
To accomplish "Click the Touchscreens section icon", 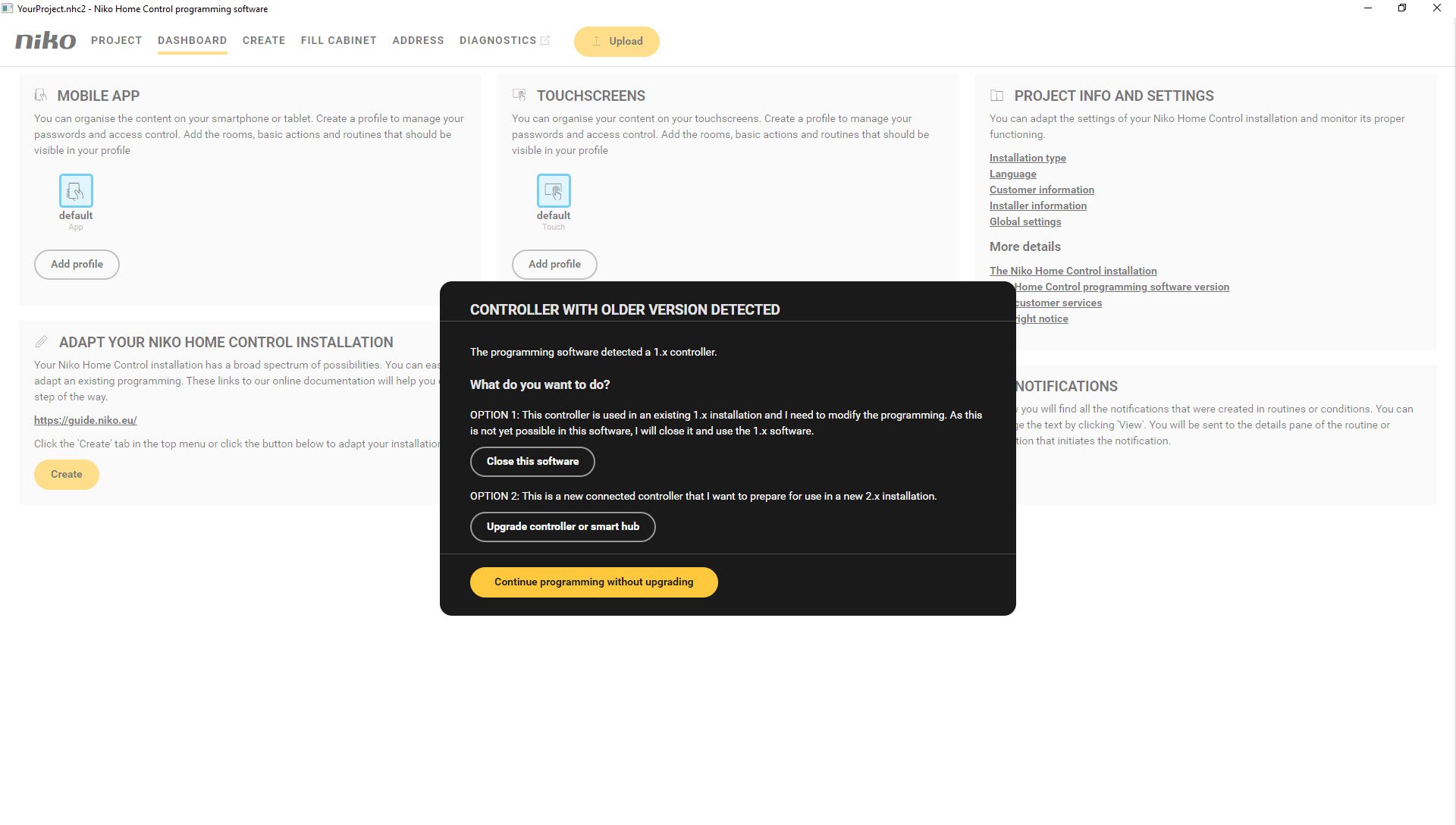I will (519, 95).
